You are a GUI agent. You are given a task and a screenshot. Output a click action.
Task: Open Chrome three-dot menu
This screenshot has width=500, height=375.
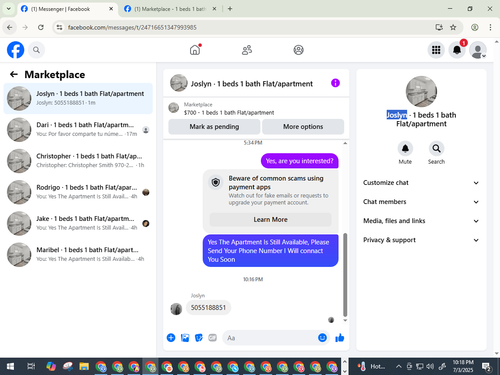(490, 27)
